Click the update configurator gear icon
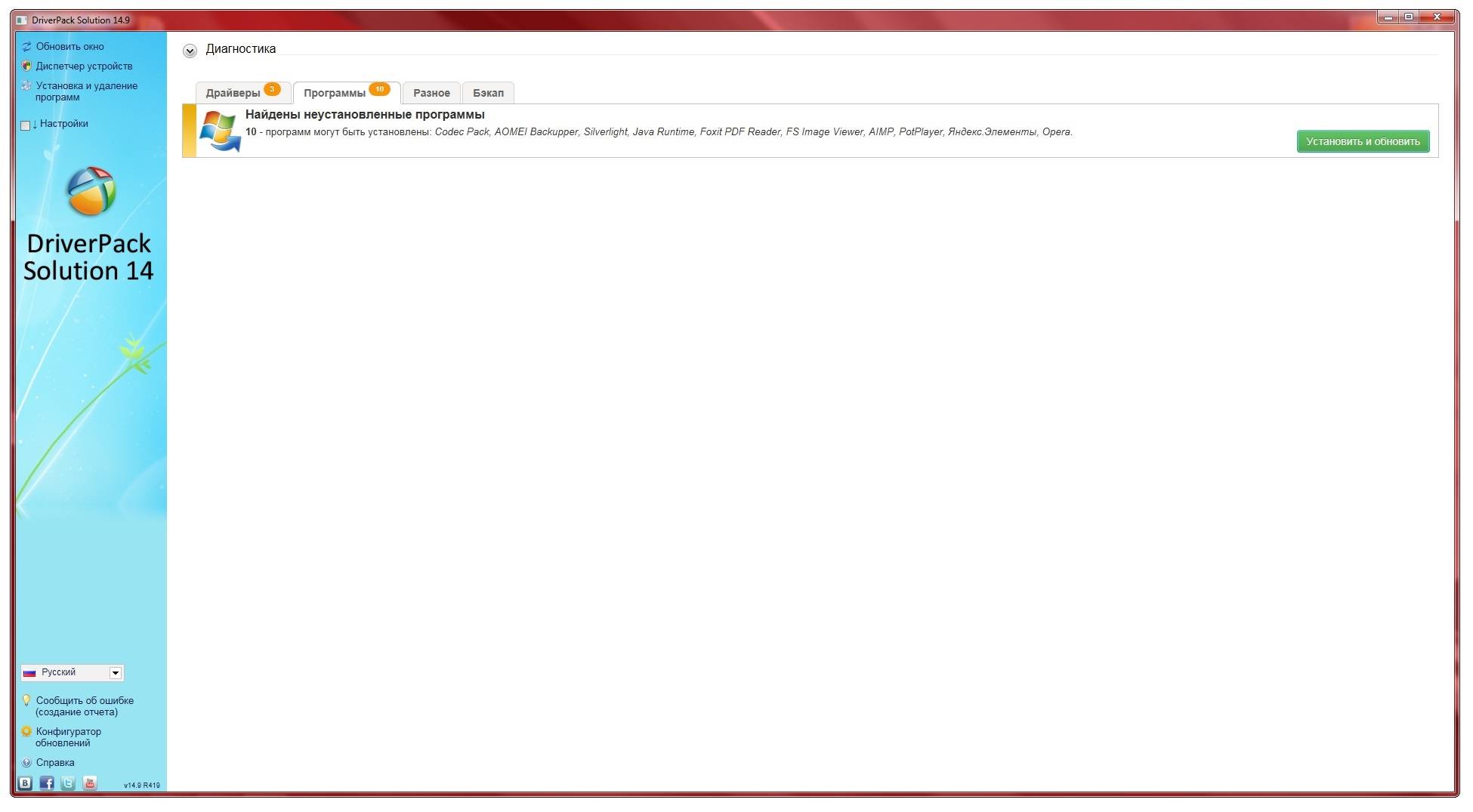This screenshot has width=1473, height=812. pyautogui.click(x=26, y=732)
